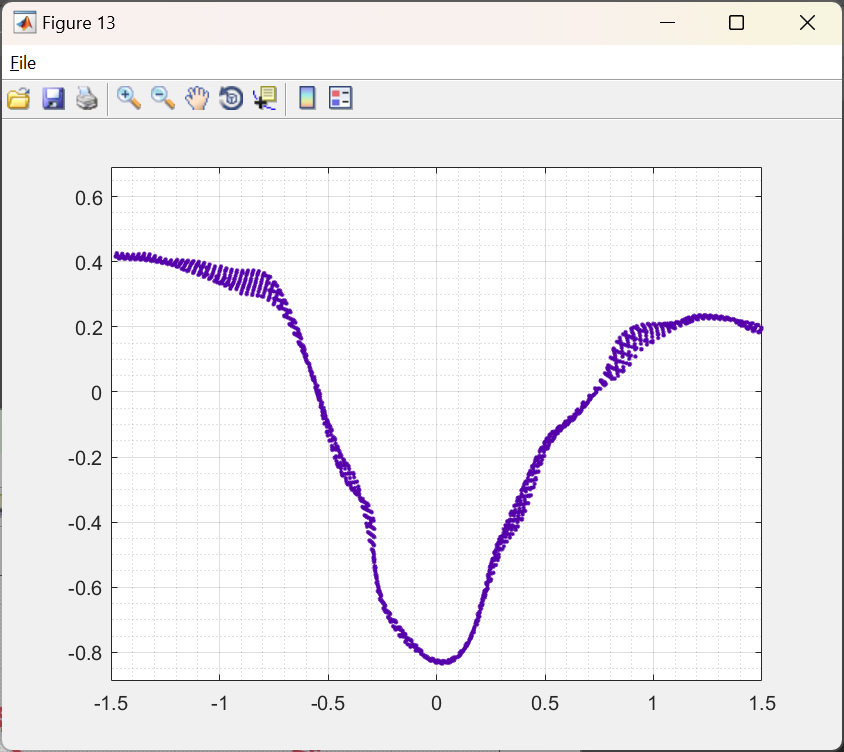Click the Figure 13 title bar text
Image resolution: width=844 pixels, height=752 pixels.
[78, 23]
